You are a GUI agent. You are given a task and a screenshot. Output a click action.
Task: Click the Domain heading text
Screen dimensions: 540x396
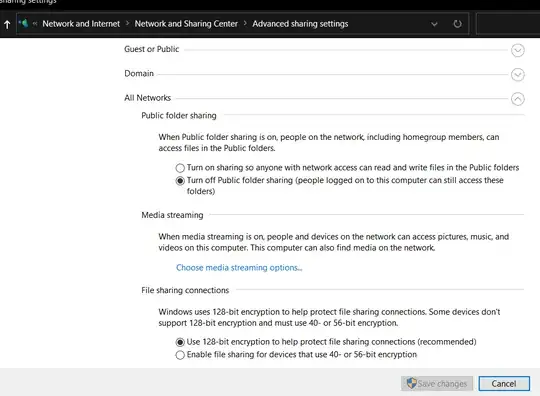tap(139, 74)
